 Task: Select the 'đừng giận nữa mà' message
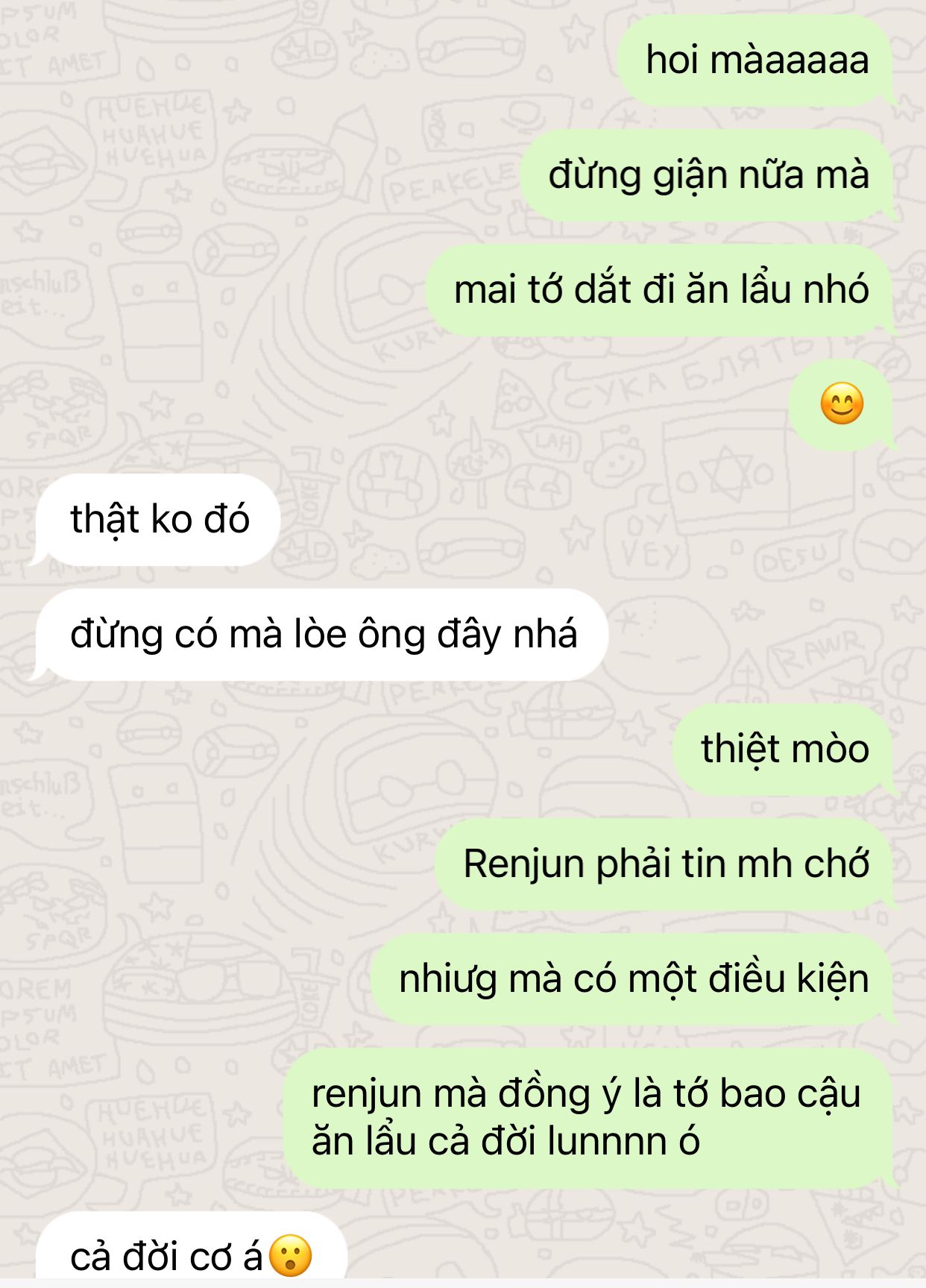pos(708,175)
